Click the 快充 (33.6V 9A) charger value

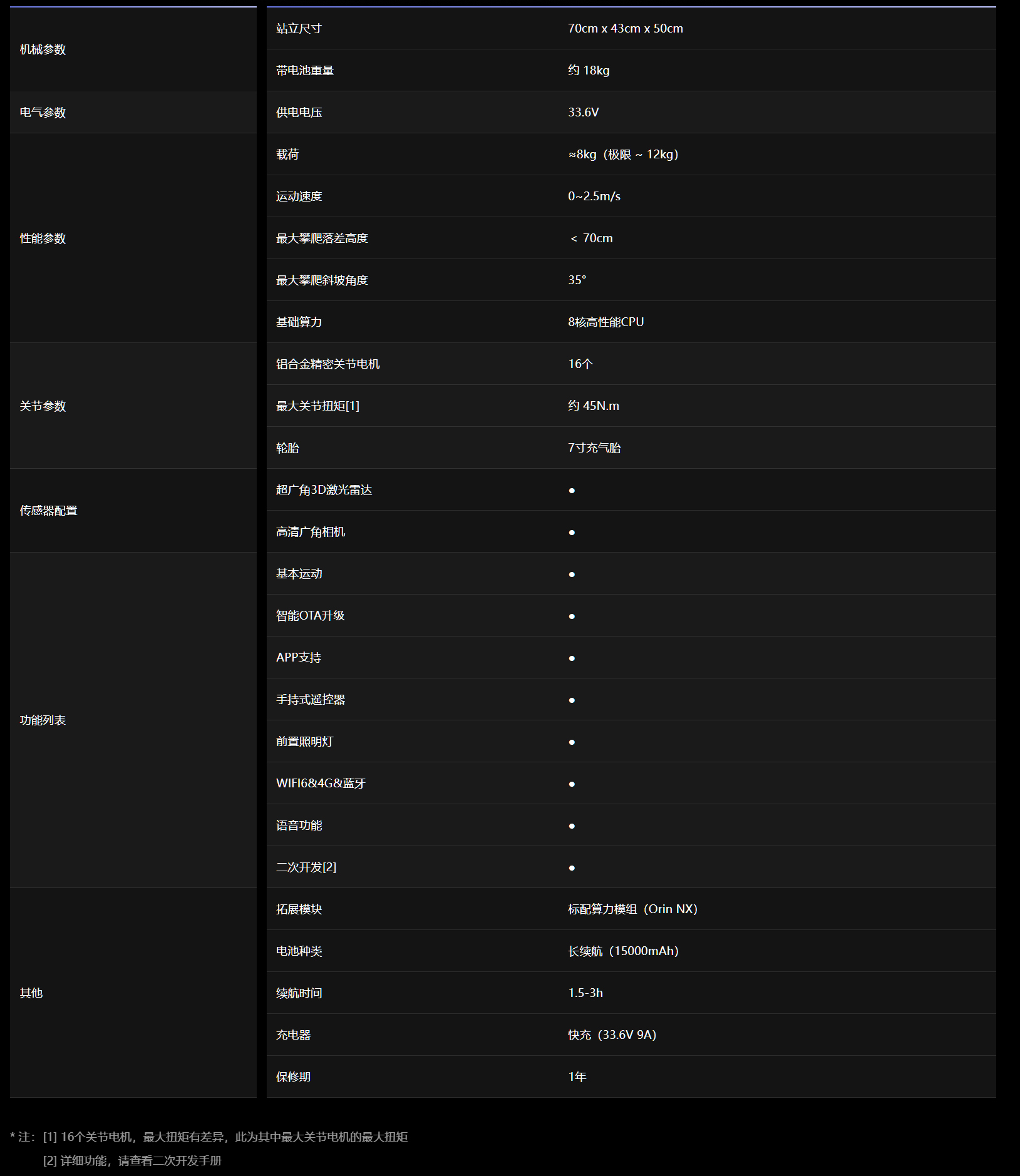(x=612, y=1035)
